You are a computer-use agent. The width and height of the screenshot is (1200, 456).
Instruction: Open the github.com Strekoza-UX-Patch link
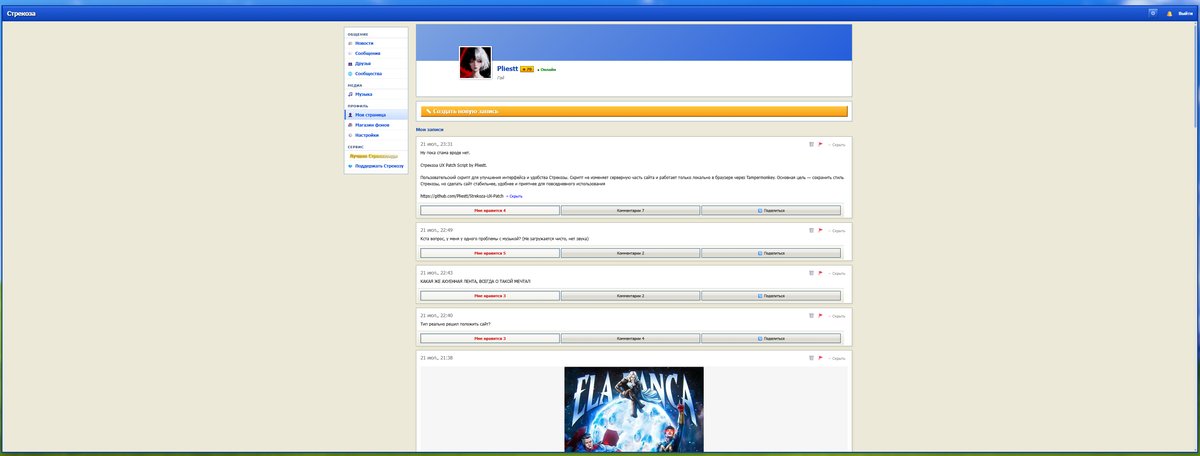point(463,197)
